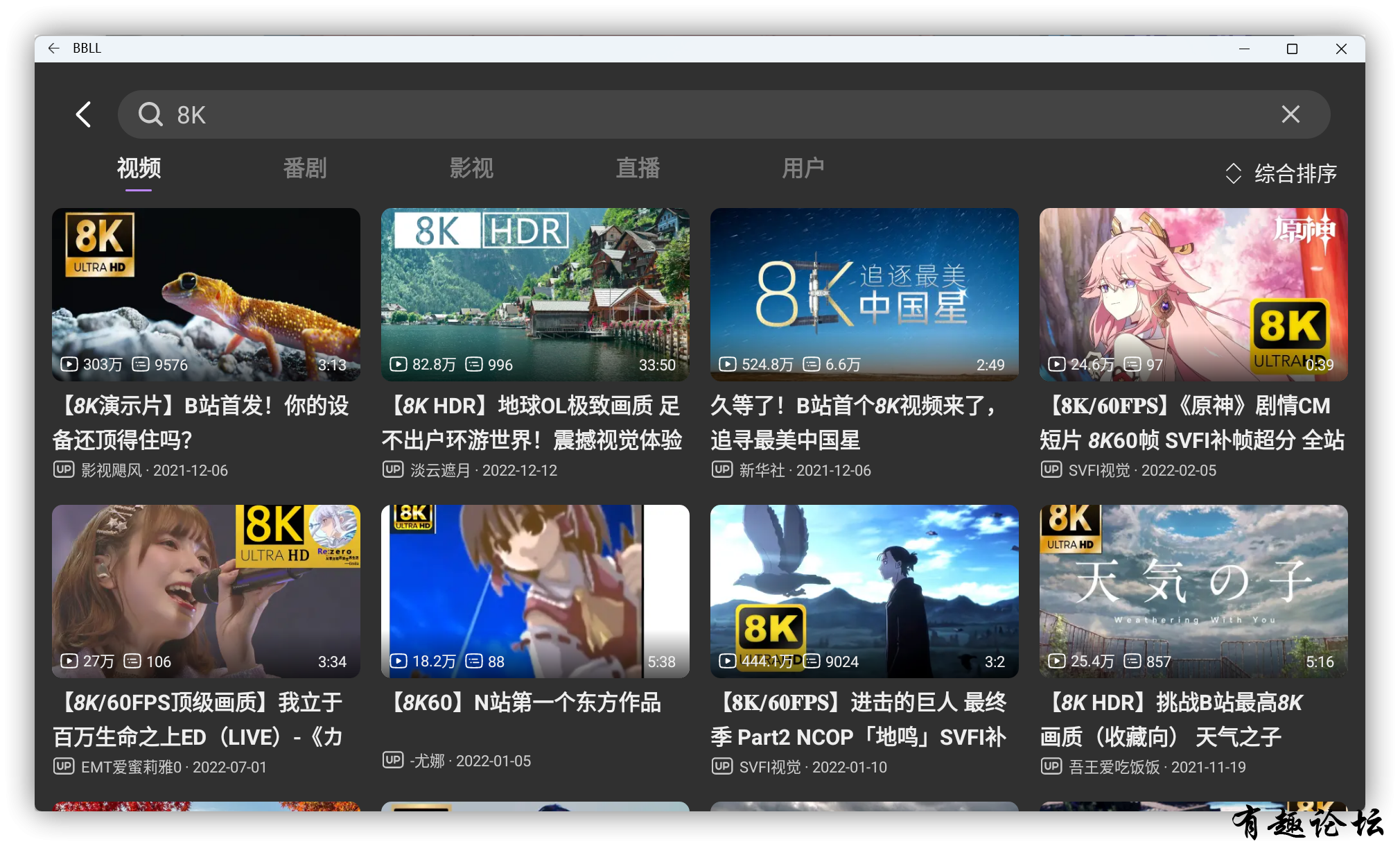Open title 【8K HDR】地球OL极致画质
The width and height of the screenshot is (1400, 846).
point(532,422)
